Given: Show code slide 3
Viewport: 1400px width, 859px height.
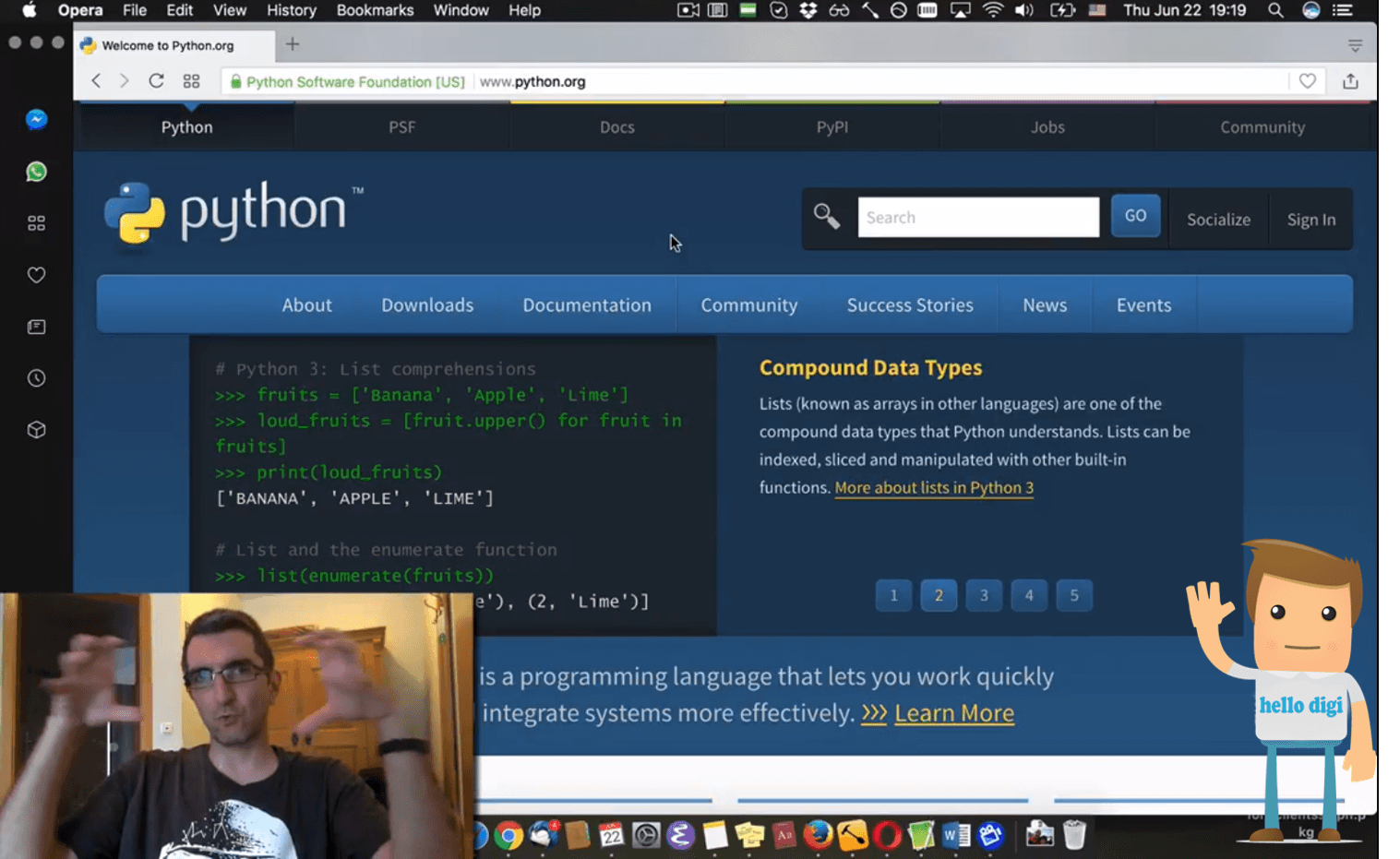Looking at the screenshot, I should 984,595.
